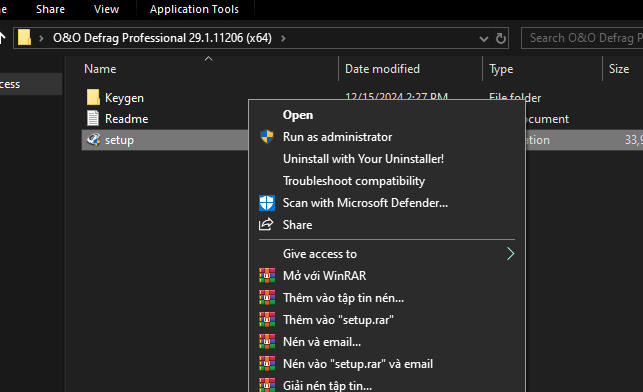The width and height of the screenshot is (643, 392).
Task: Click the Search O&O Defrag box
Action: pyautogui.click(x=583, y=38)
